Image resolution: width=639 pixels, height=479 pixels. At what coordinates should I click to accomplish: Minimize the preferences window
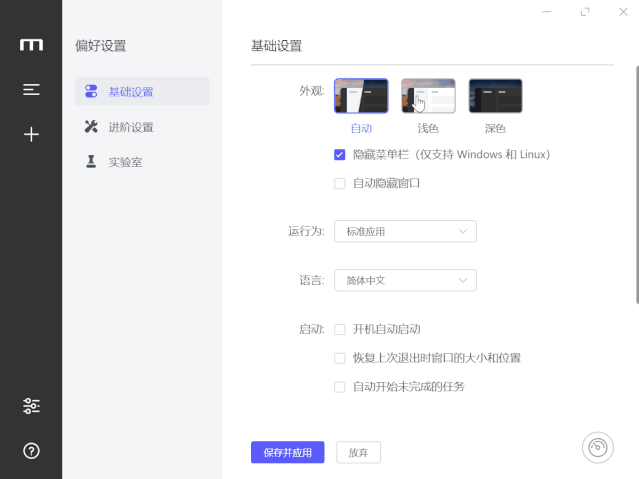[x=547, y=12]
